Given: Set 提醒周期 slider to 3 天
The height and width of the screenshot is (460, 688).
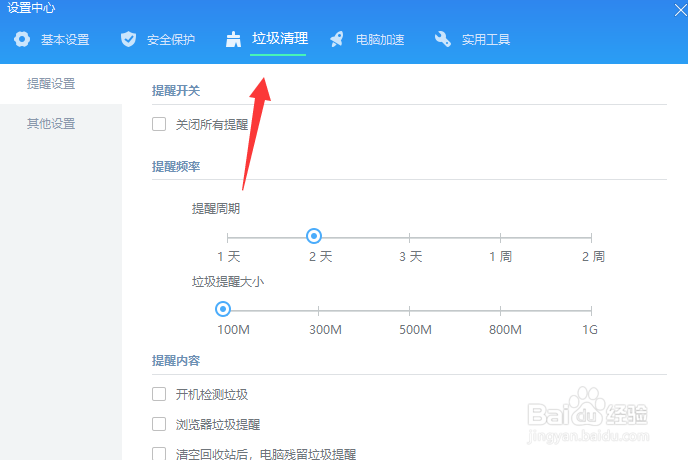Looking at the screenshot, I should pos(409,238).
